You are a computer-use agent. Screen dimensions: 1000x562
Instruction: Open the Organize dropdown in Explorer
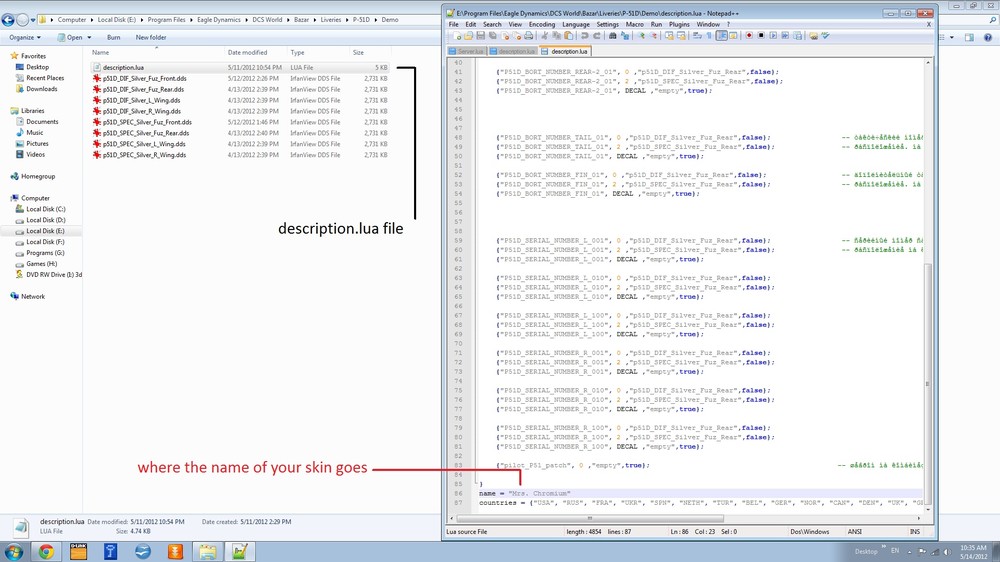click(x=25, y=38)
